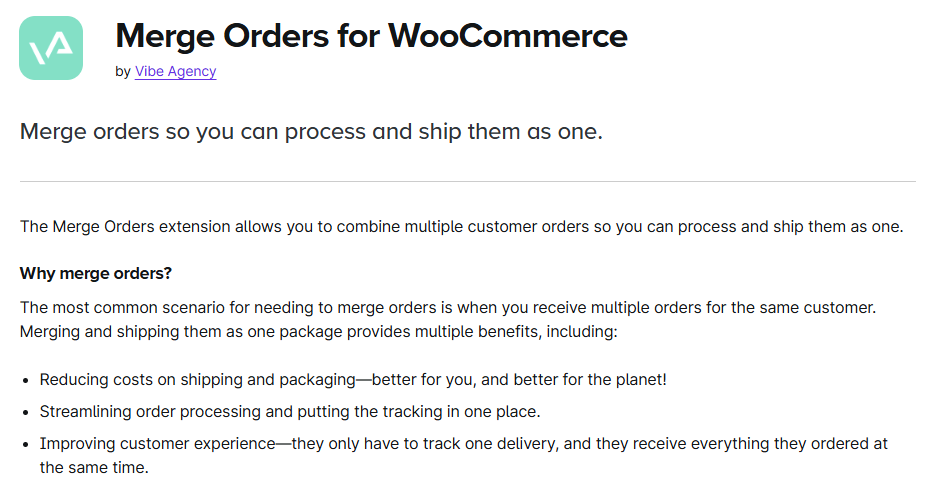Click the Vibe Agency green logo icon
Image resolution: width=926 pixels, height=492 pixels.
pyautogui.click(x=51, y=48)
